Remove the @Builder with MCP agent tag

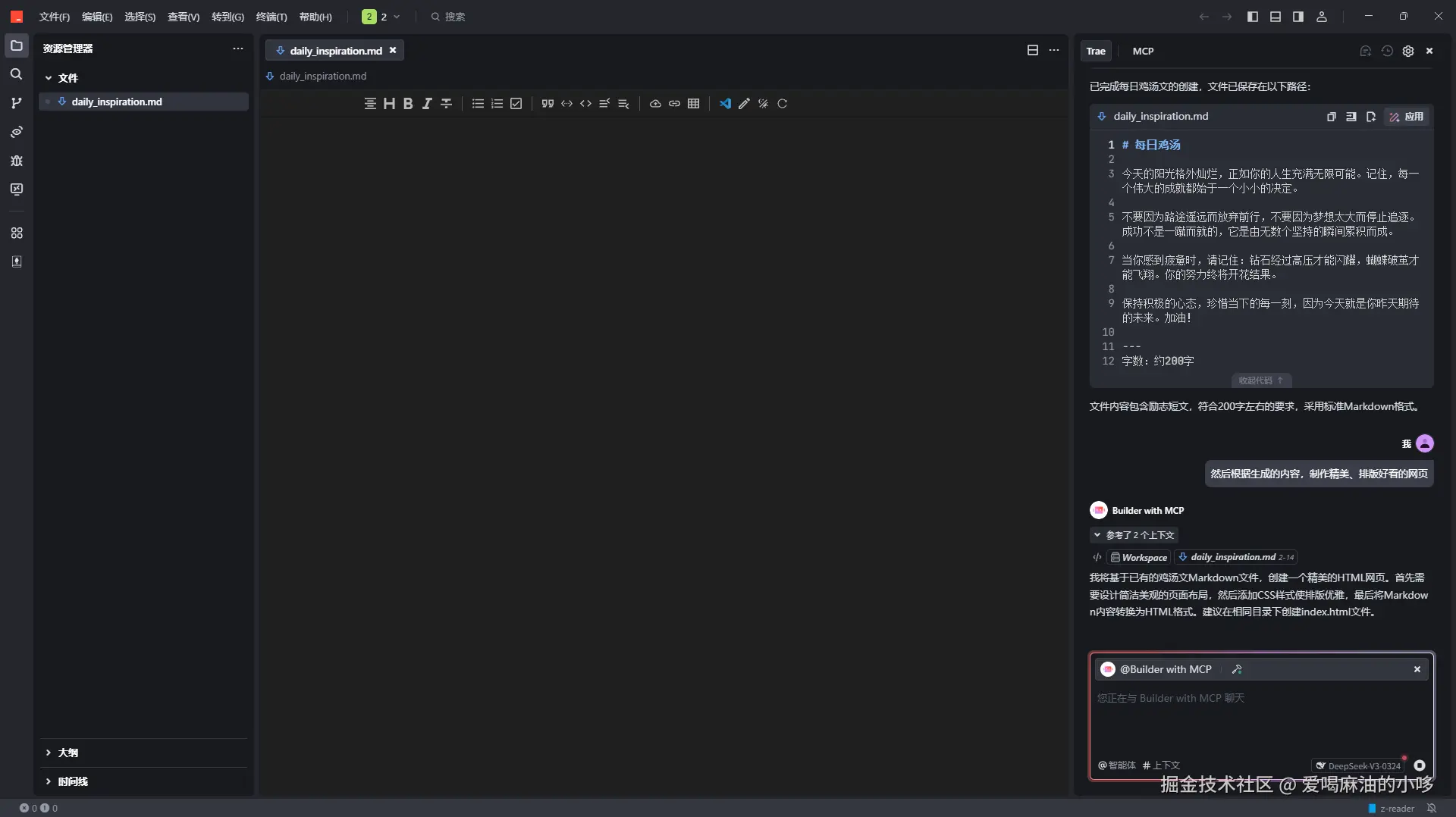(1417, 669)
